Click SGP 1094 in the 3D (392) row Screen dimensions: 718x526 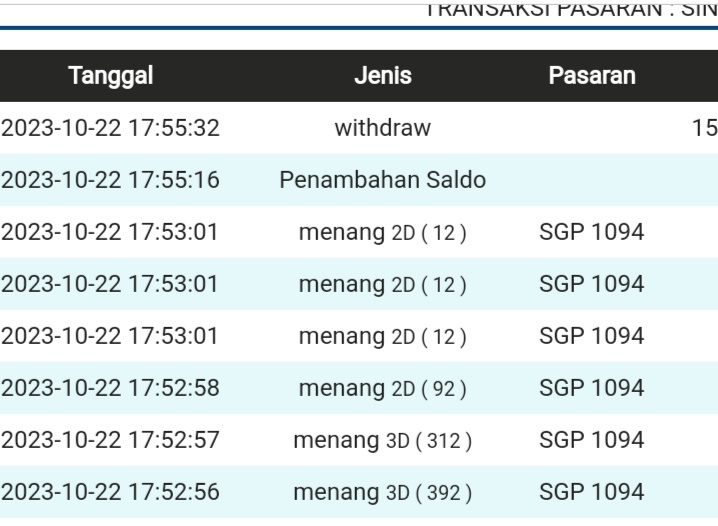(x=591, y=492)
